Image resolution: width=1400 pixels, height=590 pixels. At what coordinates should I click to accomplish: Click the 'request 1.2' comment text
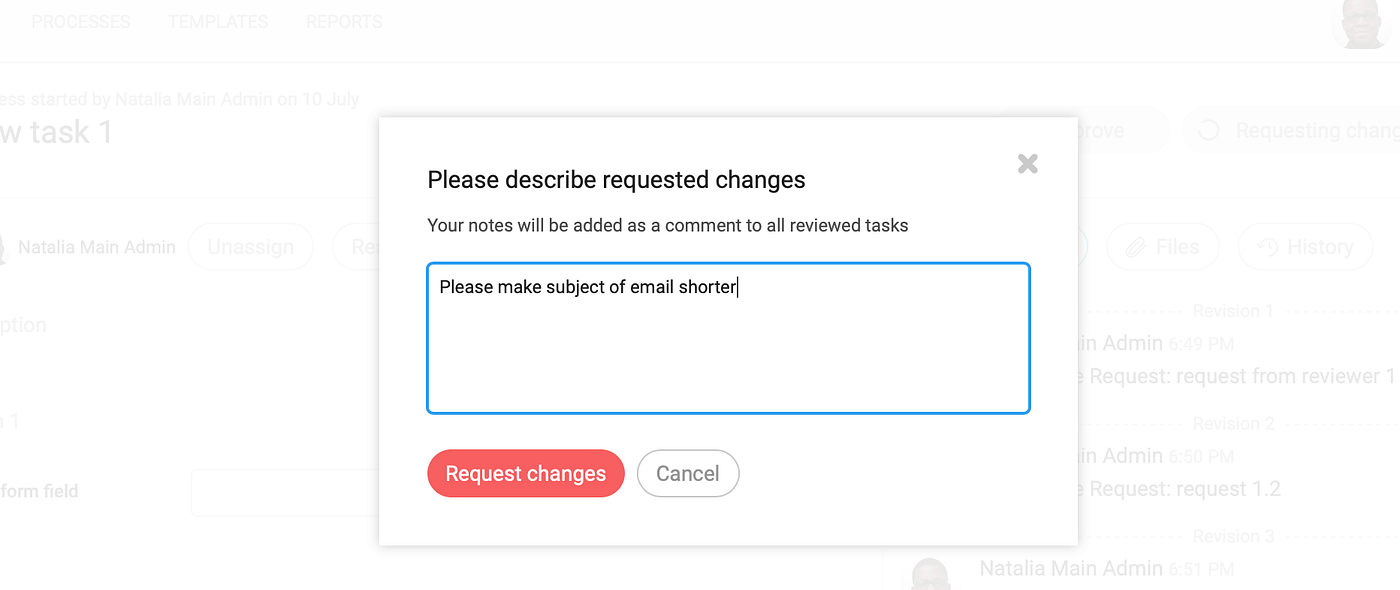pyautogui.click(x=1185, y=489)
